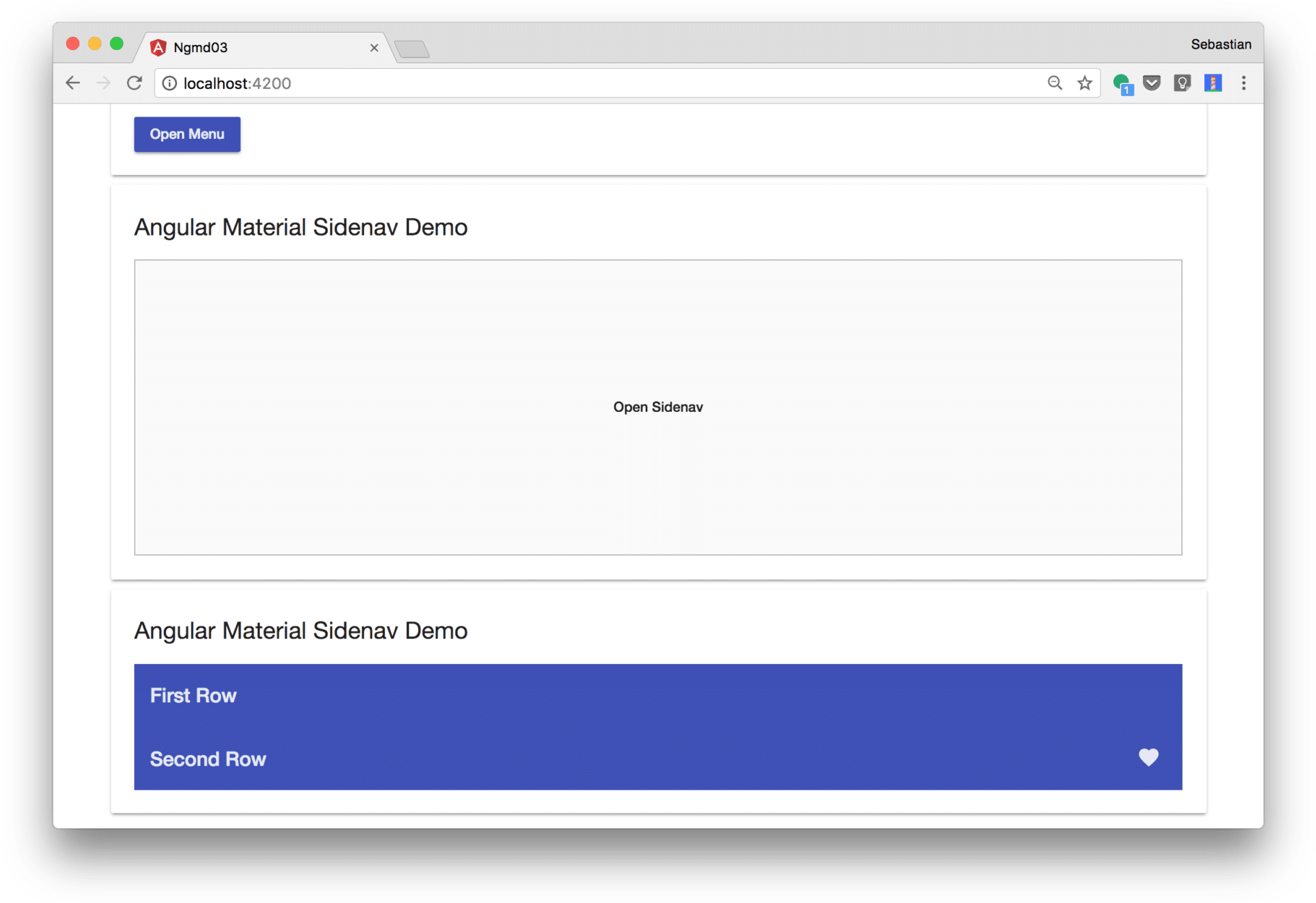The height and width of the screenshot is (903, 1316).
Task: Click the zoom magnifier icon in address bar
Action: click(x=1054, y=83)
